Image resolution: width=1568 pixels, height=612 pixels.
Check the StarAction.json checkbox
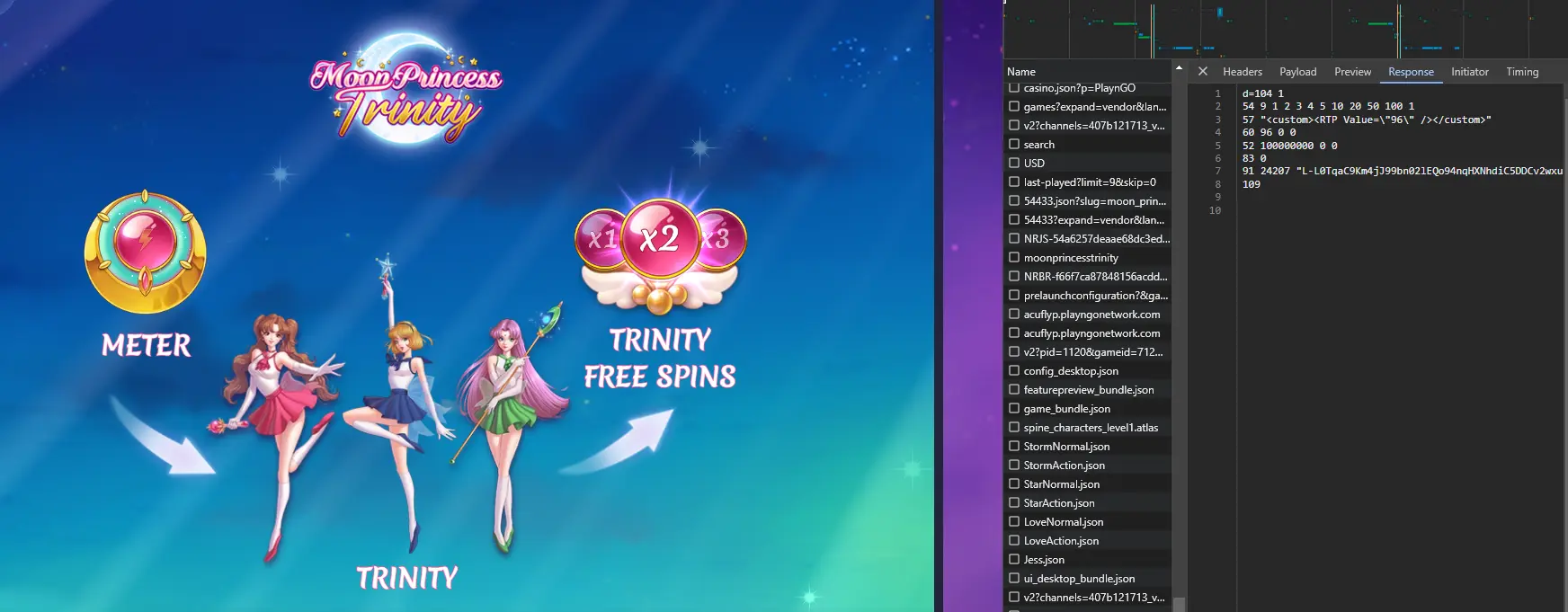coord(1014,502)
